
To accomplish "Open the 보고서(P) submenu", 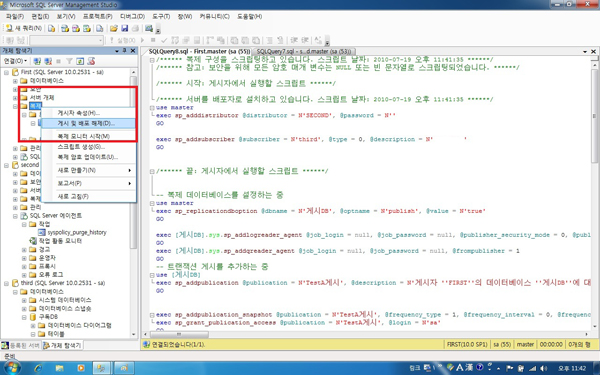I will click(x=88, y=184).
